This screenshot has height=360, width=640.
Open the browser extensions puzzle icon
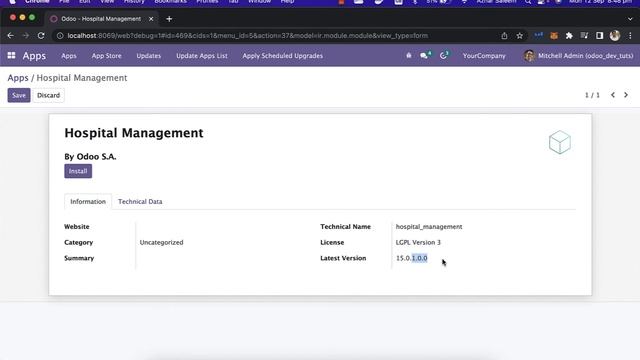pyautogui.click(x=569, y=36)
